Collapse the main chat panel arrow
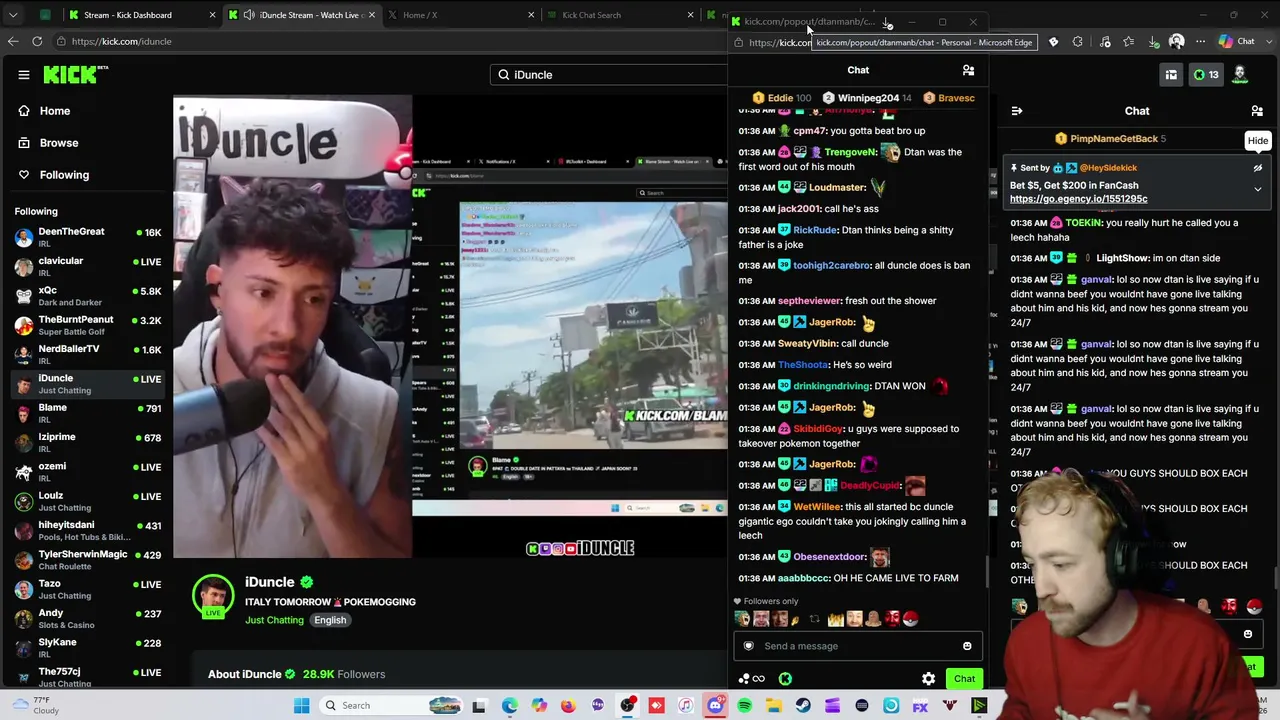 pos(1016,111)
